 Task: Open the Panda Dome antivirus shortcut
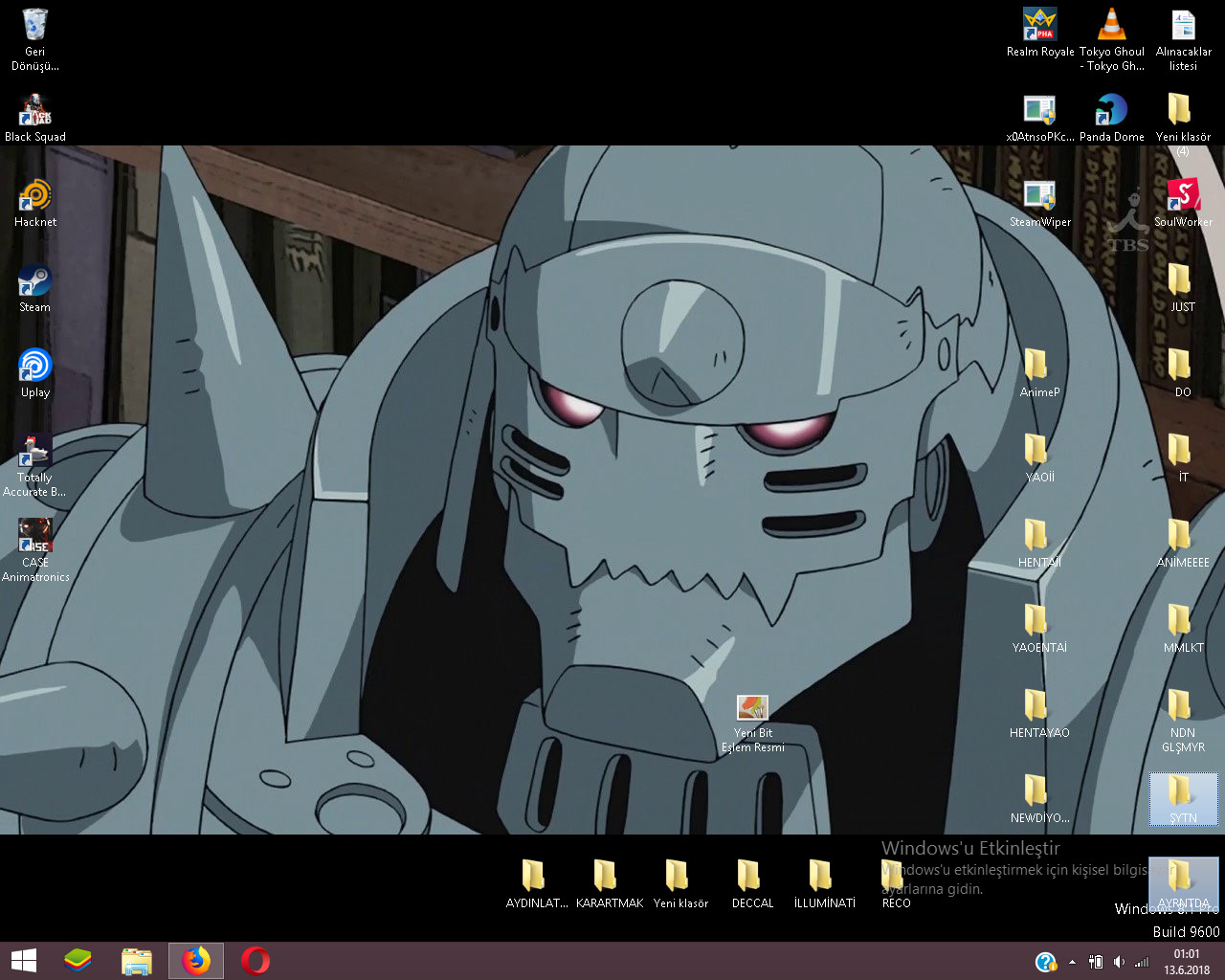click(x=1112, y=117)
